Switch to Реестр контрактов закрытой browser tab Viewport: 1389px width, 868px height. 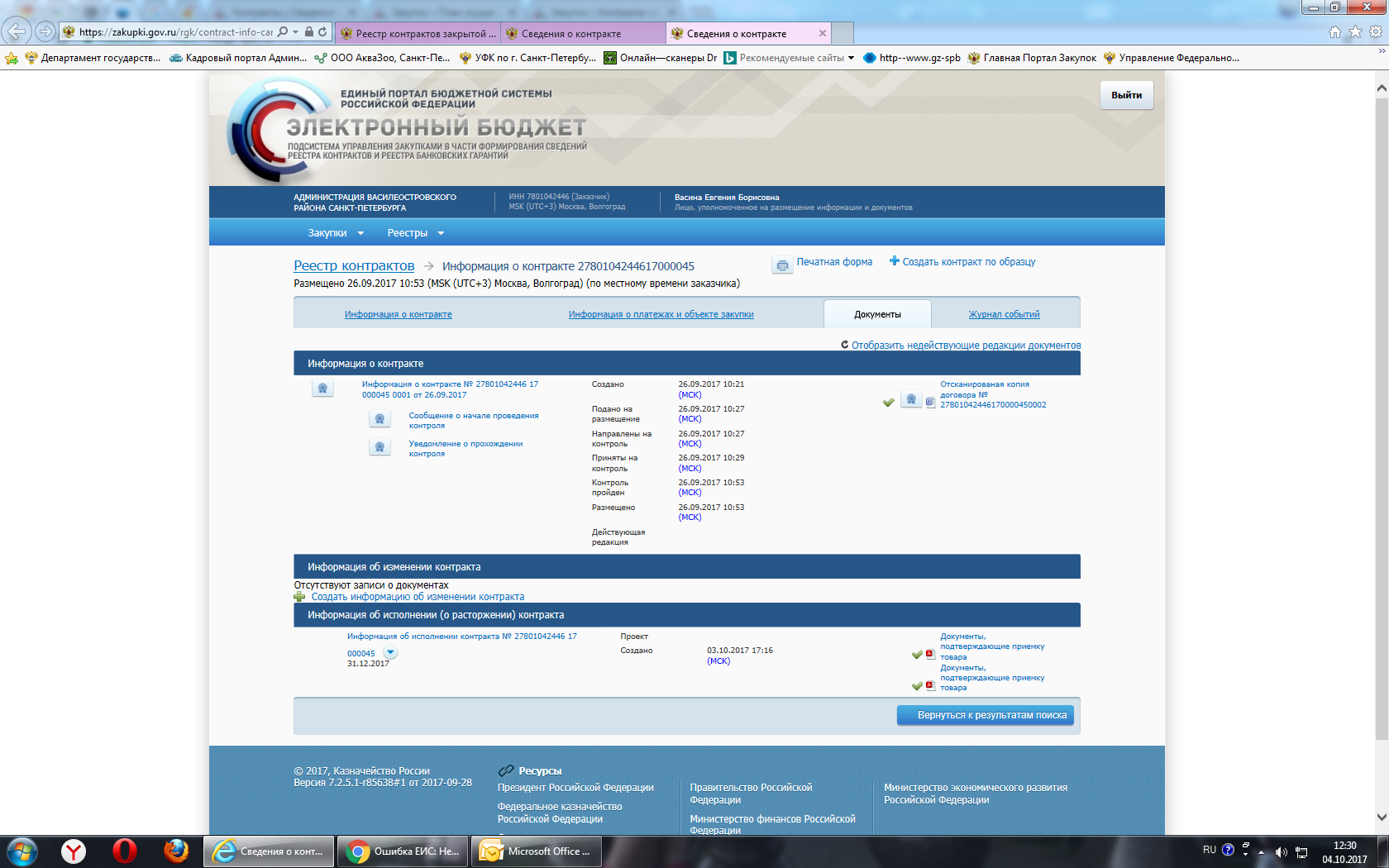click(418, 33)
